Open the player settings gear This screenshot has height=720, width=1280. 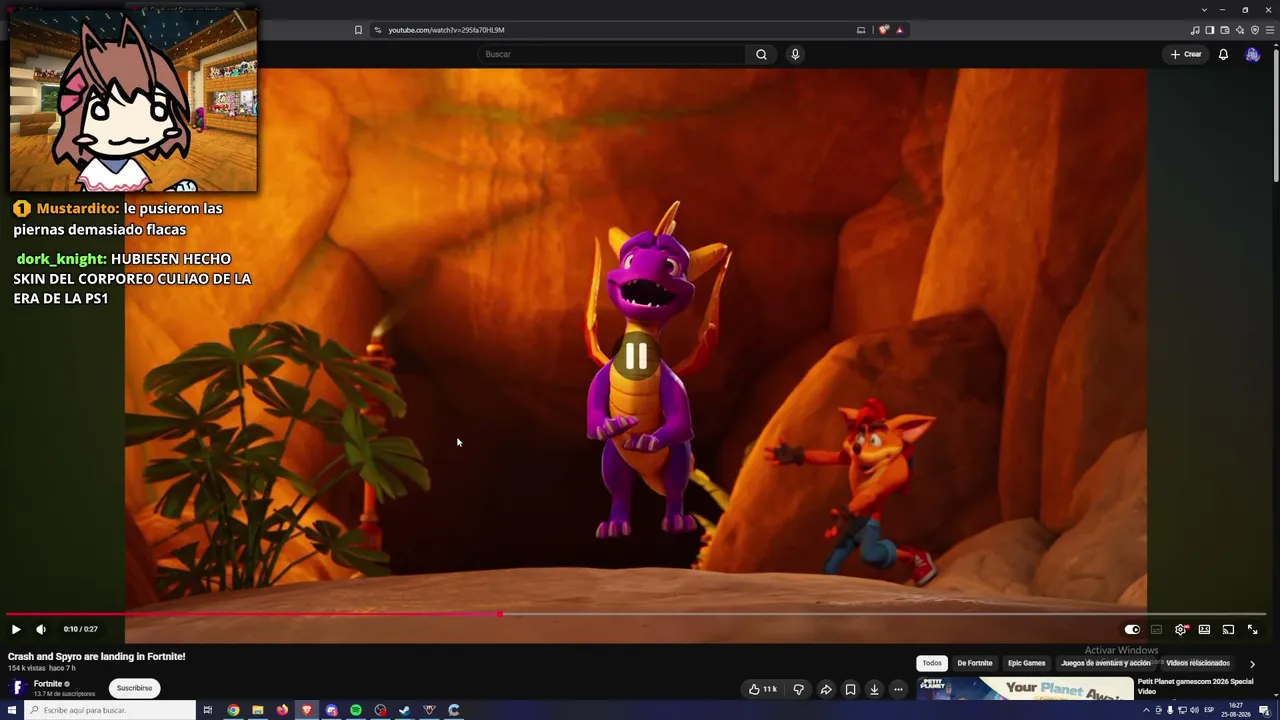point(1181,630)
